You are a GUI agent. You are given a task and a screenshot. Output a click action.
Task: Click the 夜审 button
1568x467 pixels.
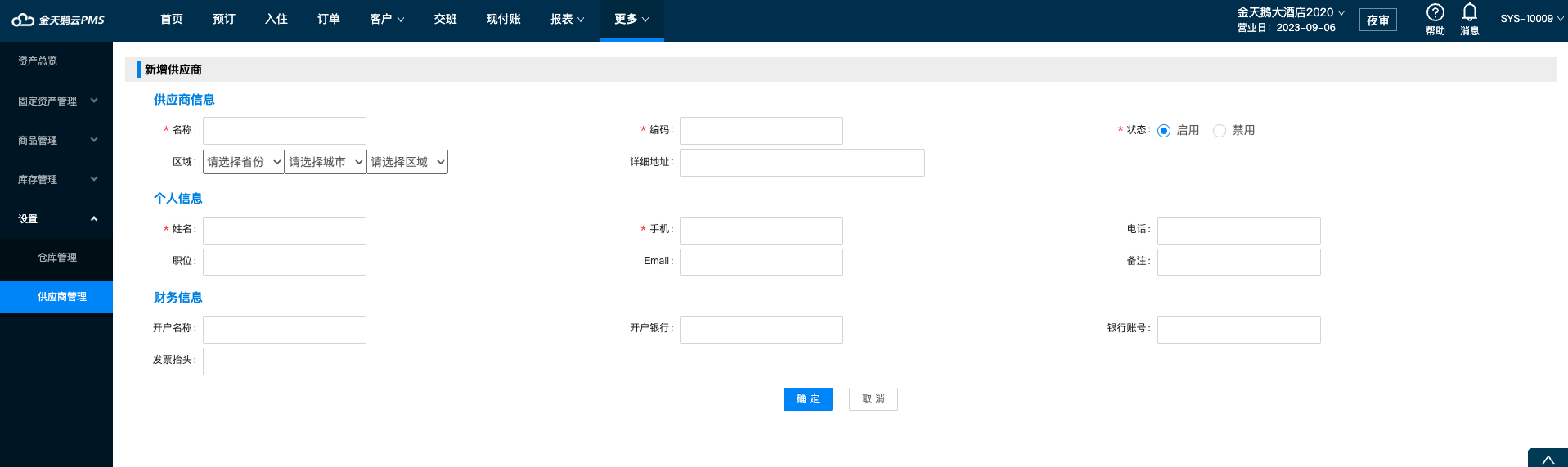(x=1378, y=20)
